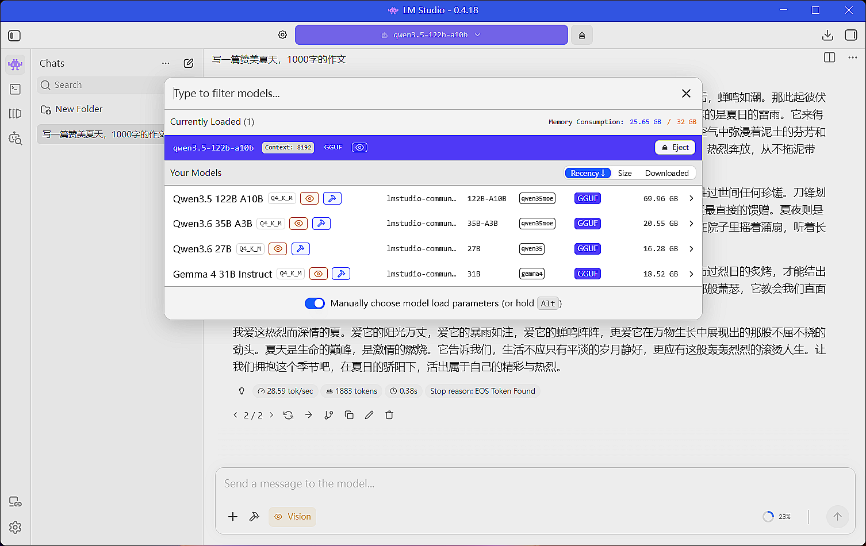The image size is (866, 546).
Task: Close the model picker dialog
Action: 686,93
